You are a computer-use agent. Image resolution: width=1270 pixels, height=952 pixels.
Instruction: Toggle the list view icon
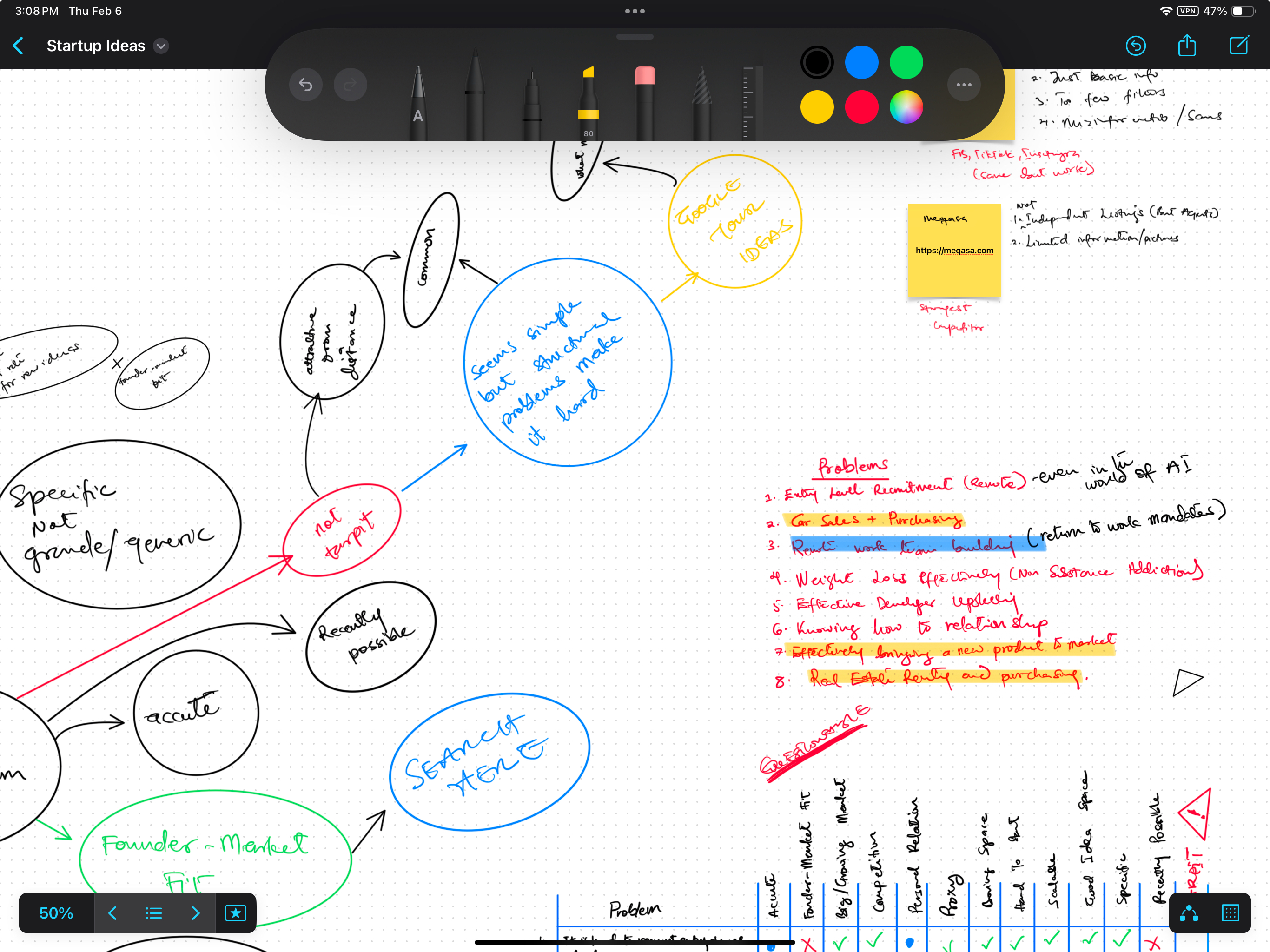point(155,912)
